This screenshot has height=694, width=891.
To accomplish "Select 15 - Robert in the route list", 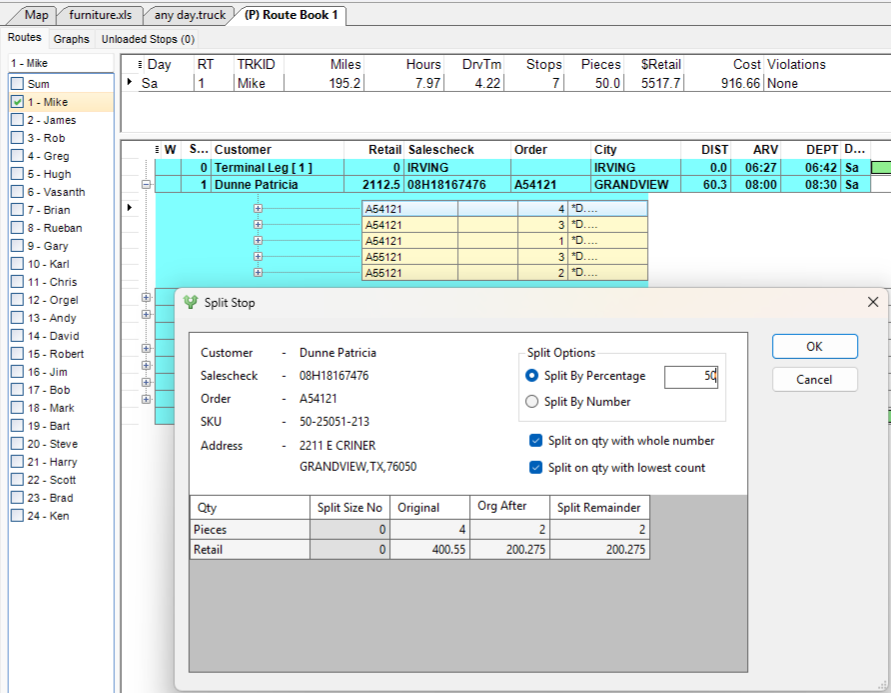I will (56, 354).
